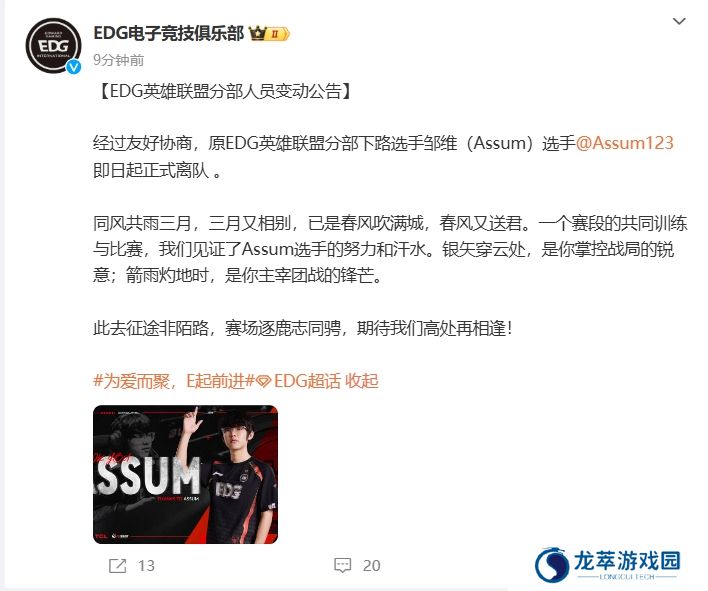Open the EDG电子竞技俱乐部 profile name
The height and width of the screenshot is (591, 708).
click(168, 33)
